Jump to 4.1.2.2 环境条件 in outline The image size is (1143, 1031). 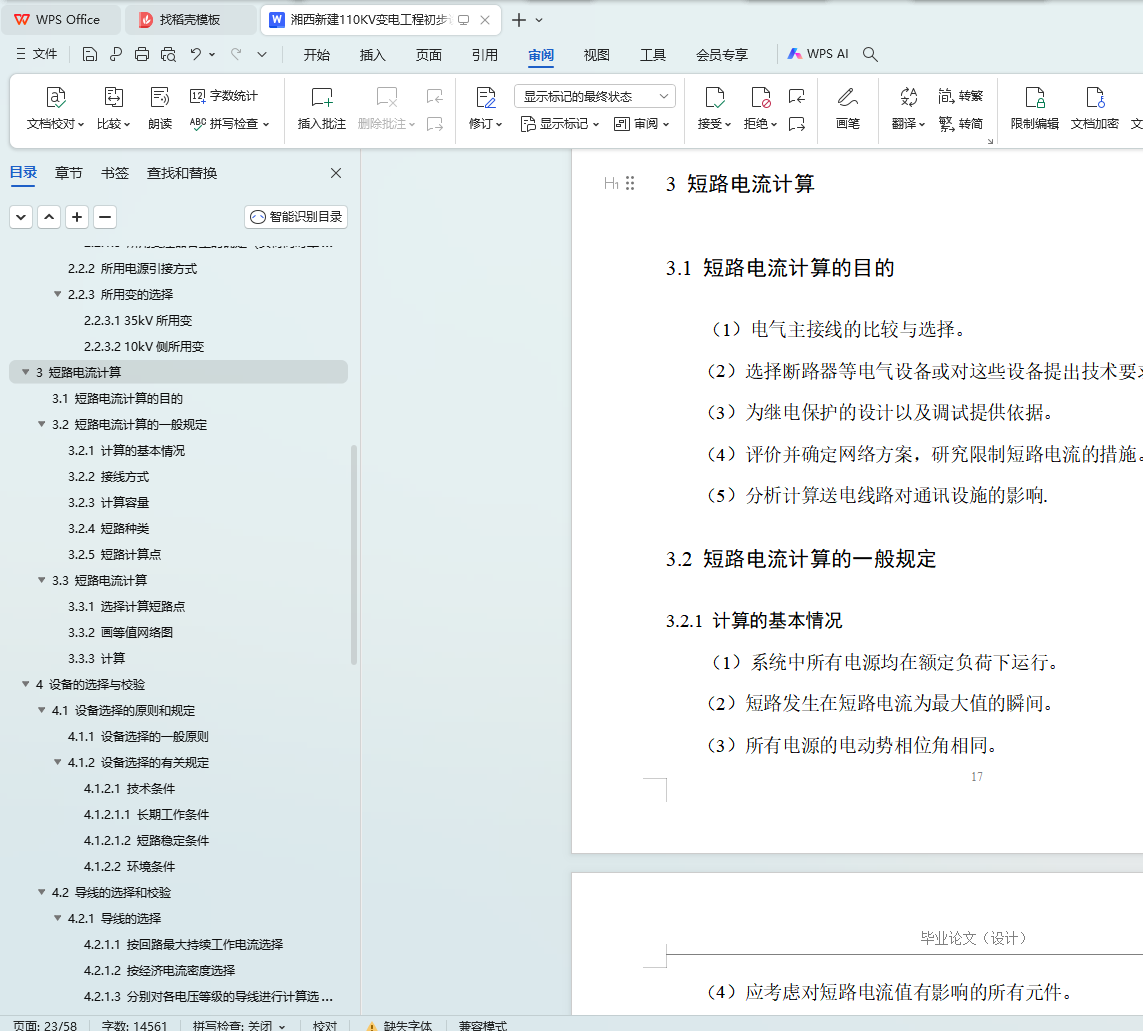(x=129, y=866)
